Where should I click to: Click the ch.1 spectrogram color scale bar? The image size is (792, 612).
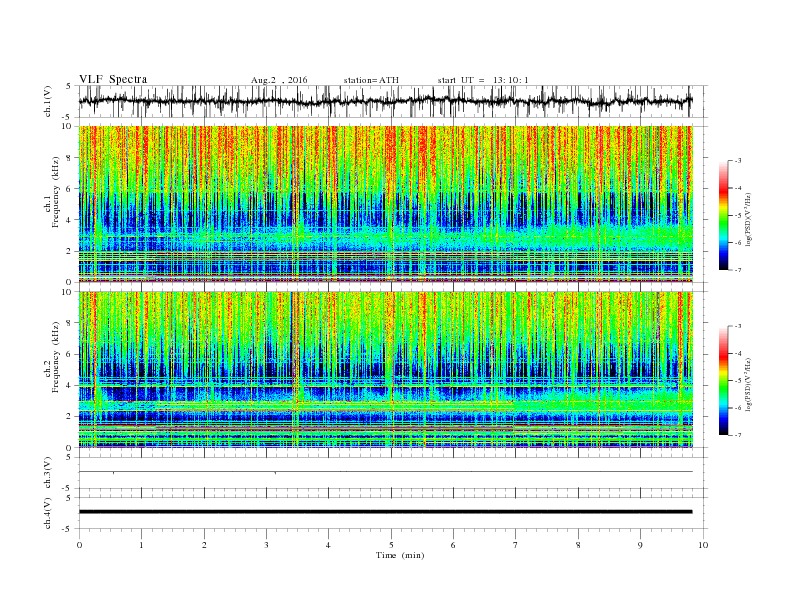coord(723,215)
